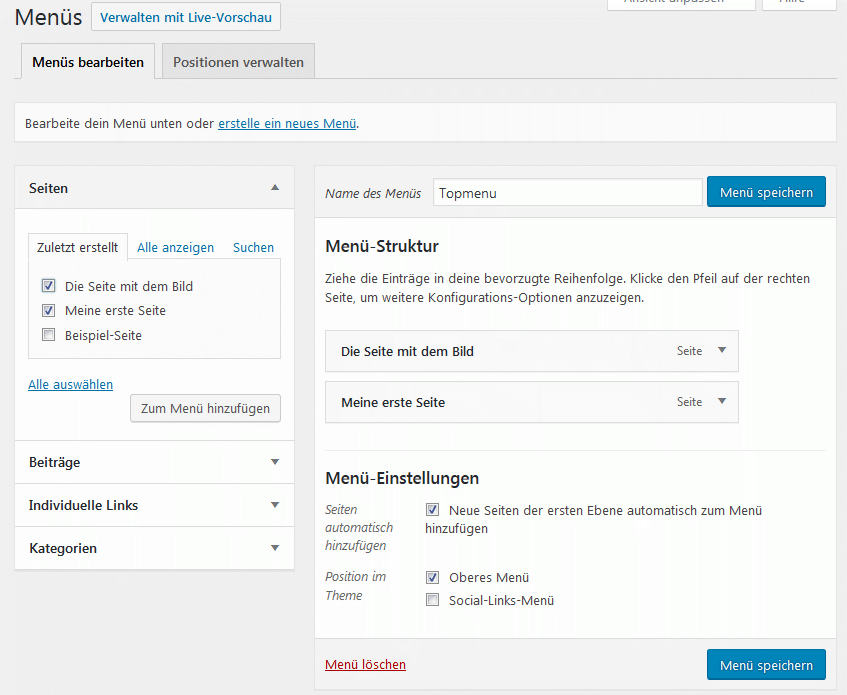Open options for Die Seite mit dem Bild menu item
The image size is (847, 695).
[x=722, y=351]
